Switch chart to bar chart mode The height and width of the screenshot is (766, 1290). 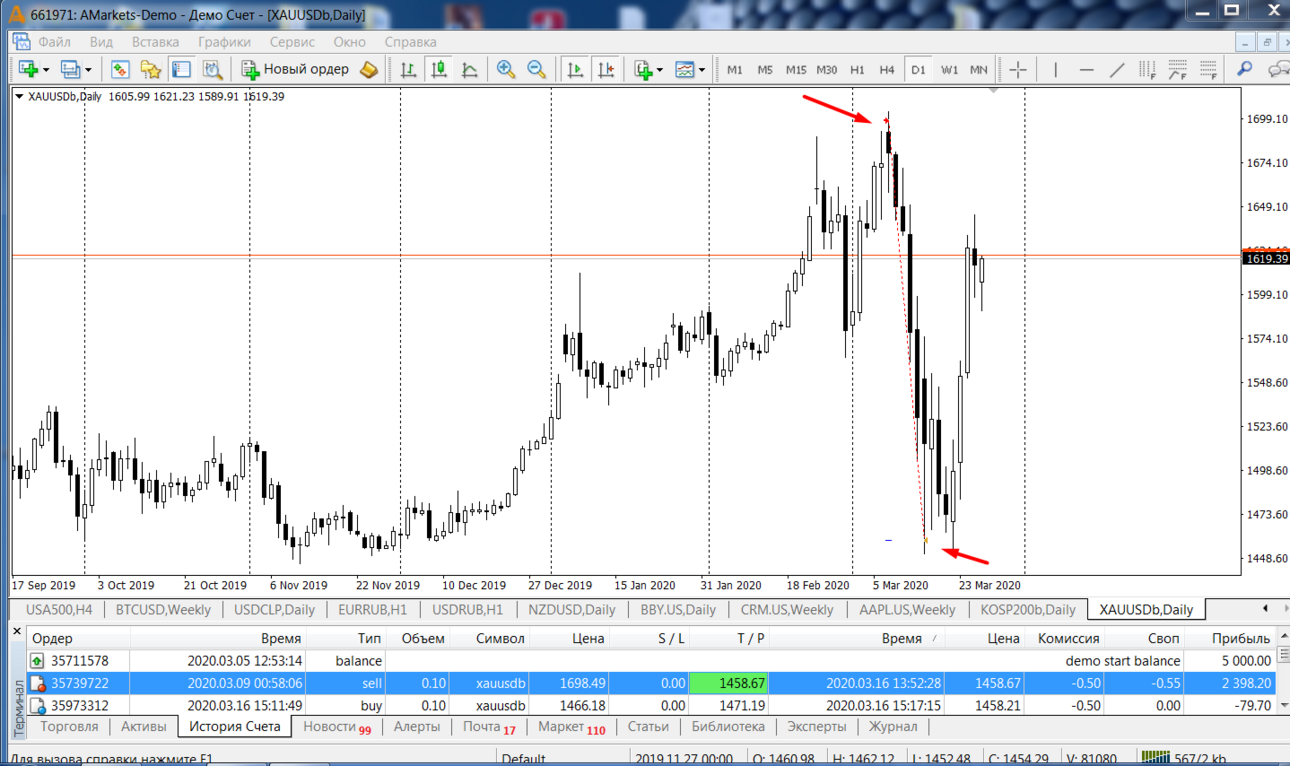point(408,69)
